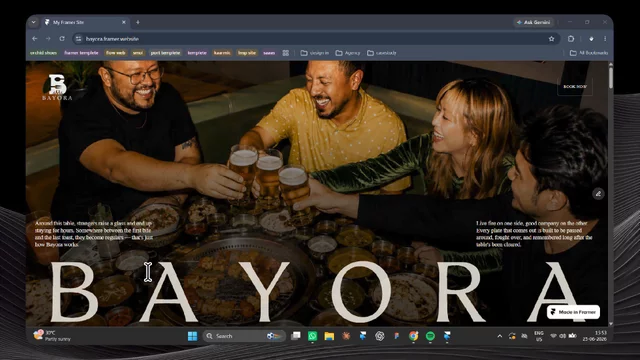Viewport: 640px width, 360px height.
Task: Open Spotify from the taskbar
Action: 430,336
